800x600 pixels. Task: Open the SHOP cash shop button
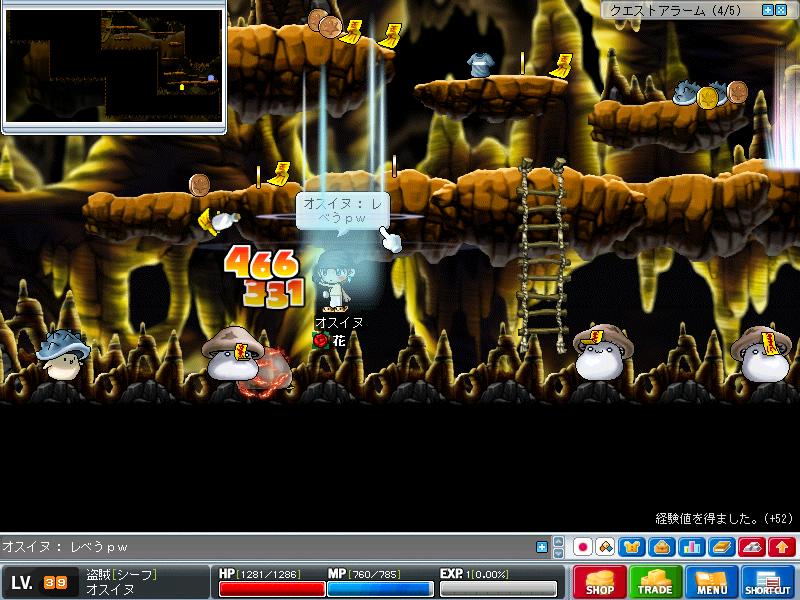(x=599, y=582)
